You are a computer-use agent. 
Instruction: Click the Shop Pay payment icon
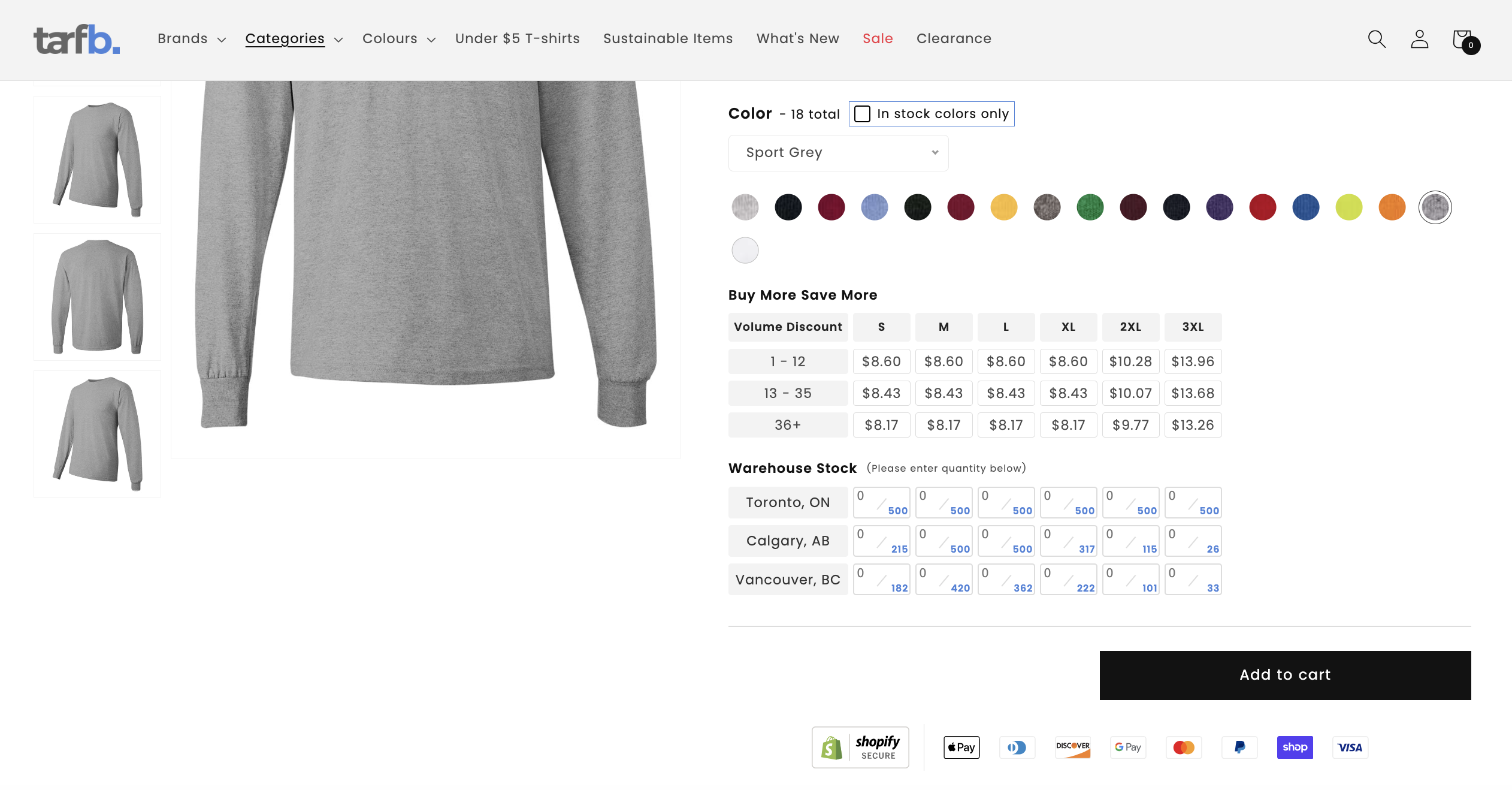1295,747
